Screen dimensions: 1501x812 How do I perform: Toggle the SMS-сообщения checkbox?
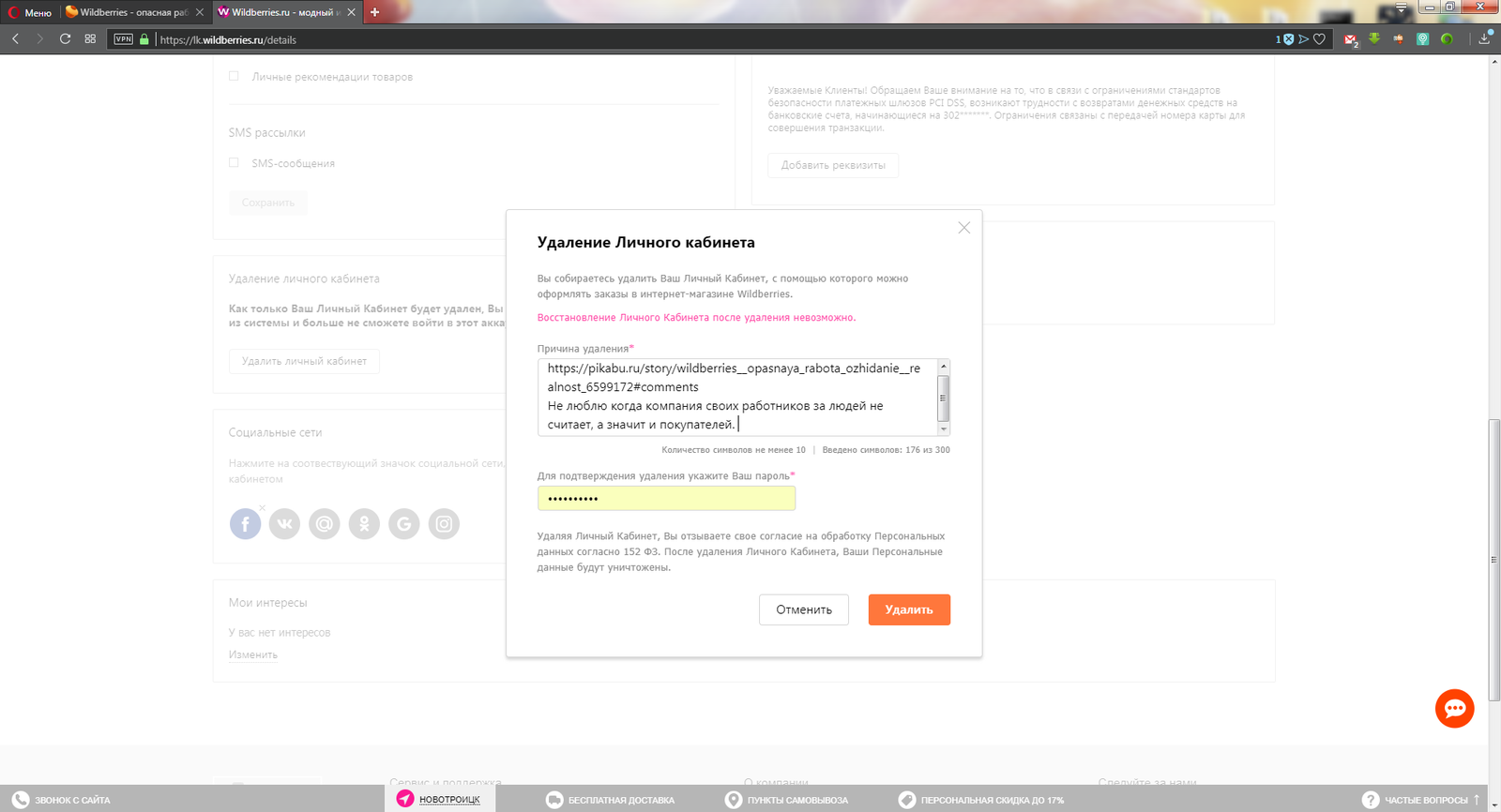pos(234,162)
